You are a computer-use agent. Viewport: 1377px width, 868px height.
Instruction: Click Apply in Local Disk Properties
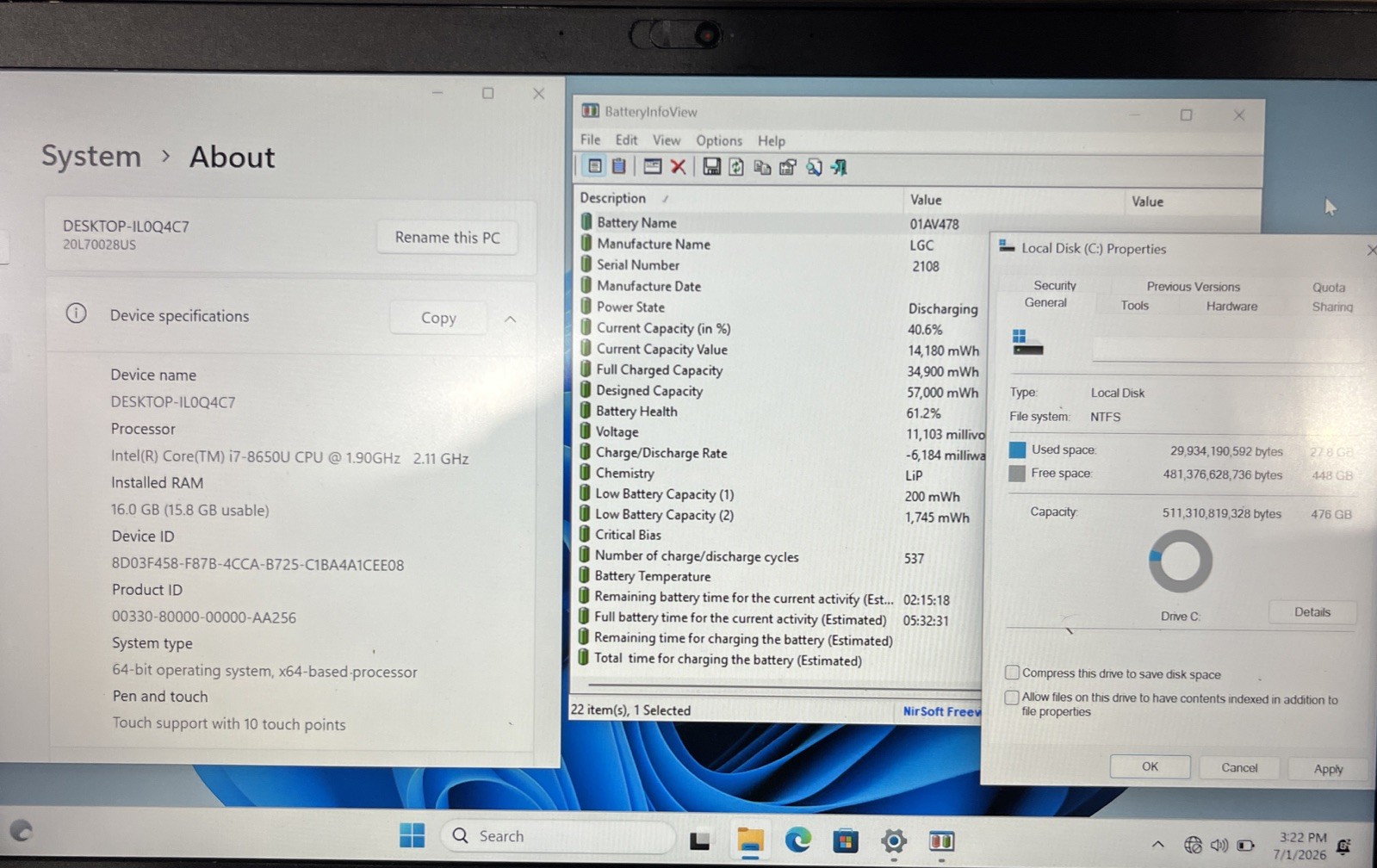coord(1328,769)
